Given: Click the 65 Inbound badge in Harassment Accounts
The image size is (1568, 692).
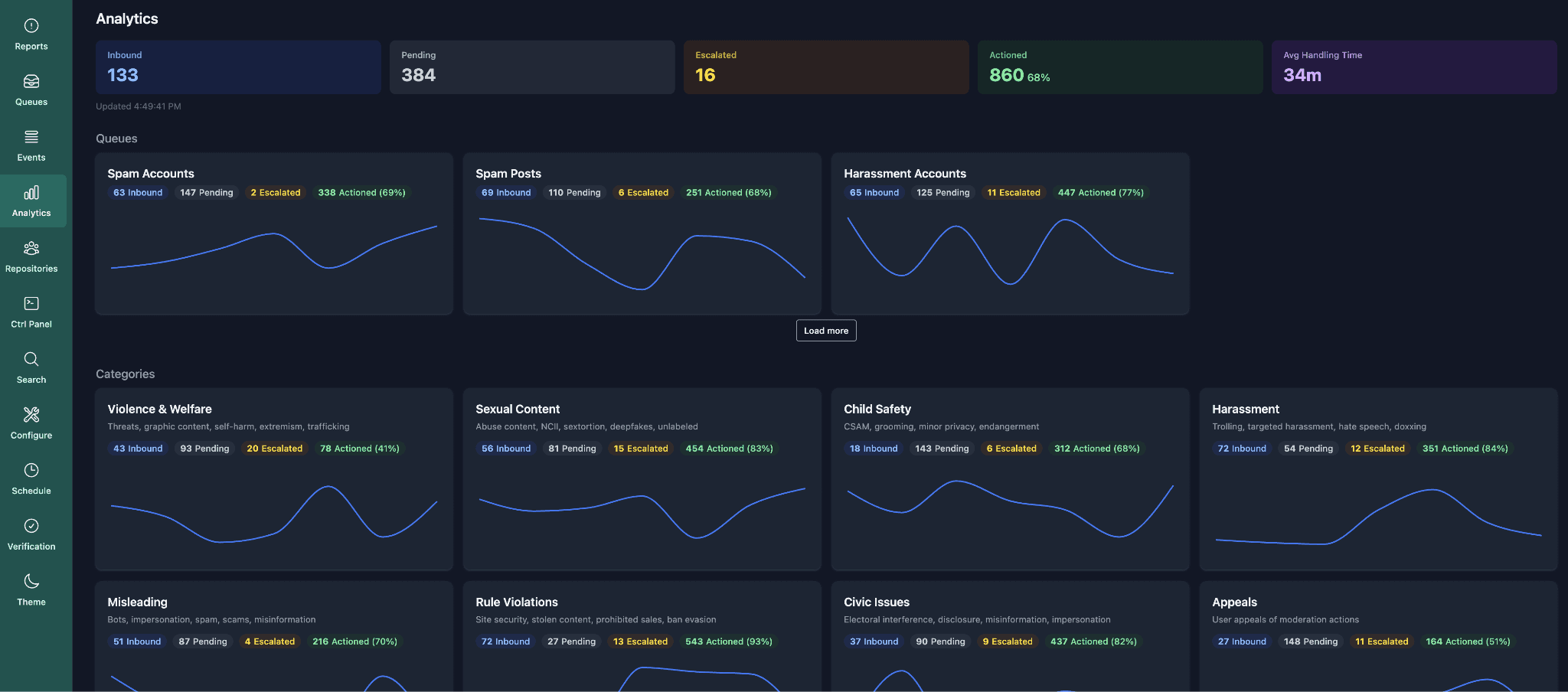Looking at the screenshot, I should [874, 193].
